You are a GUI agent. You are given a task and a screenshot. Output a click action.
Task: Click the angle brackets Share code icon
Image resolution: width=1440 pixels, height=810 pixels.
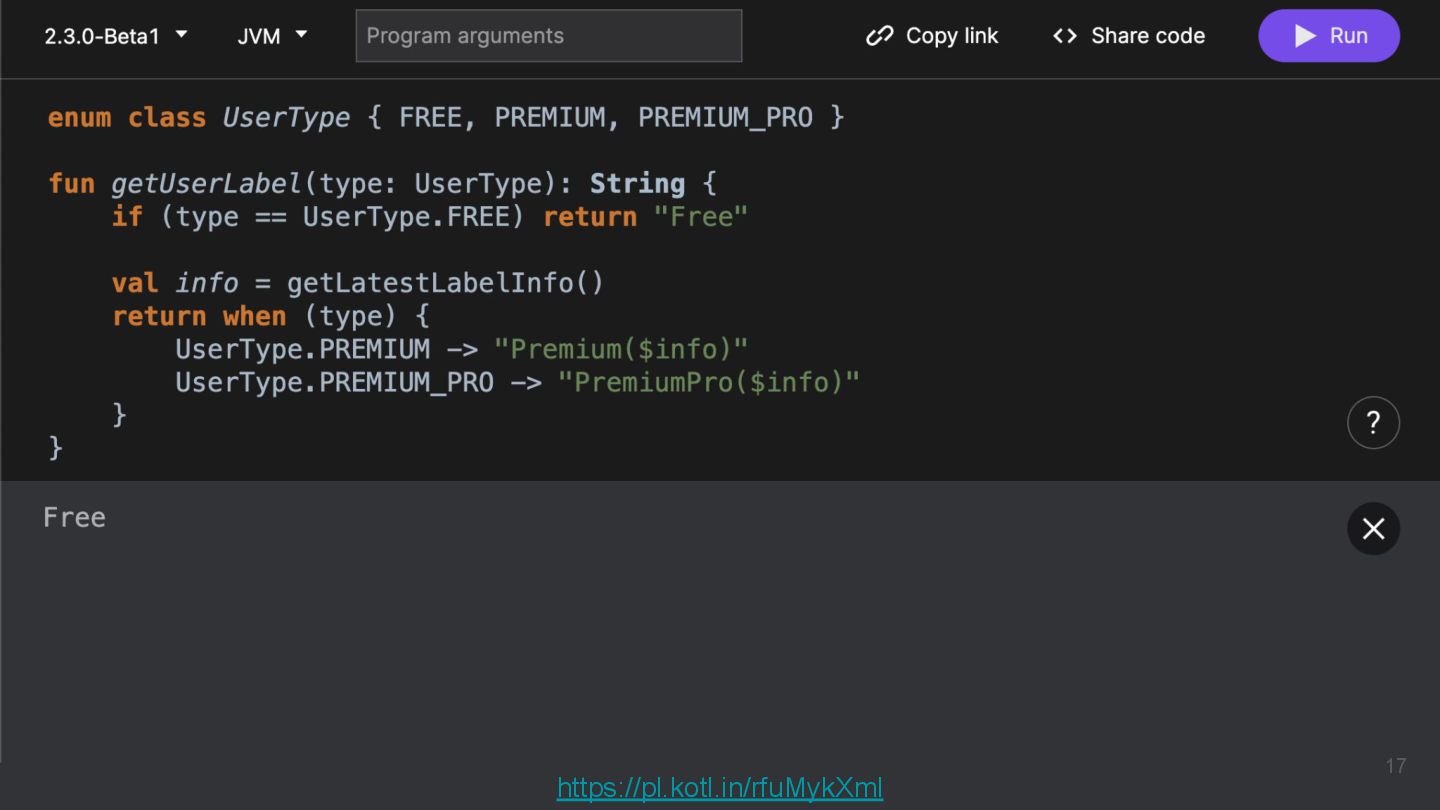point(1065,36)
